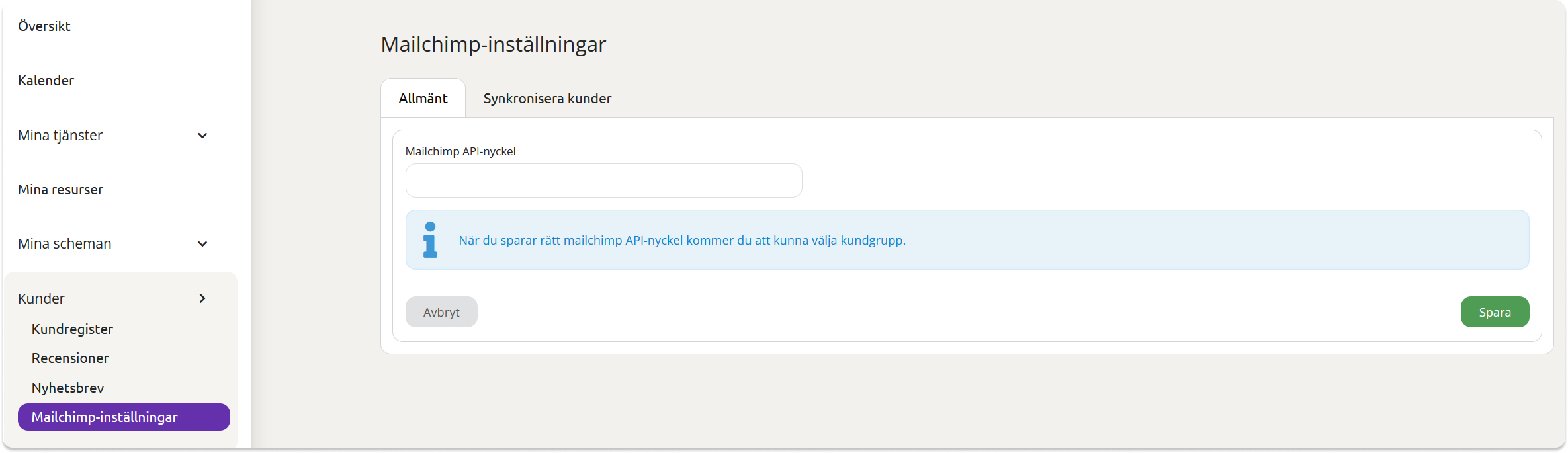Switch to the Allmänt tab

coord(423,99)
